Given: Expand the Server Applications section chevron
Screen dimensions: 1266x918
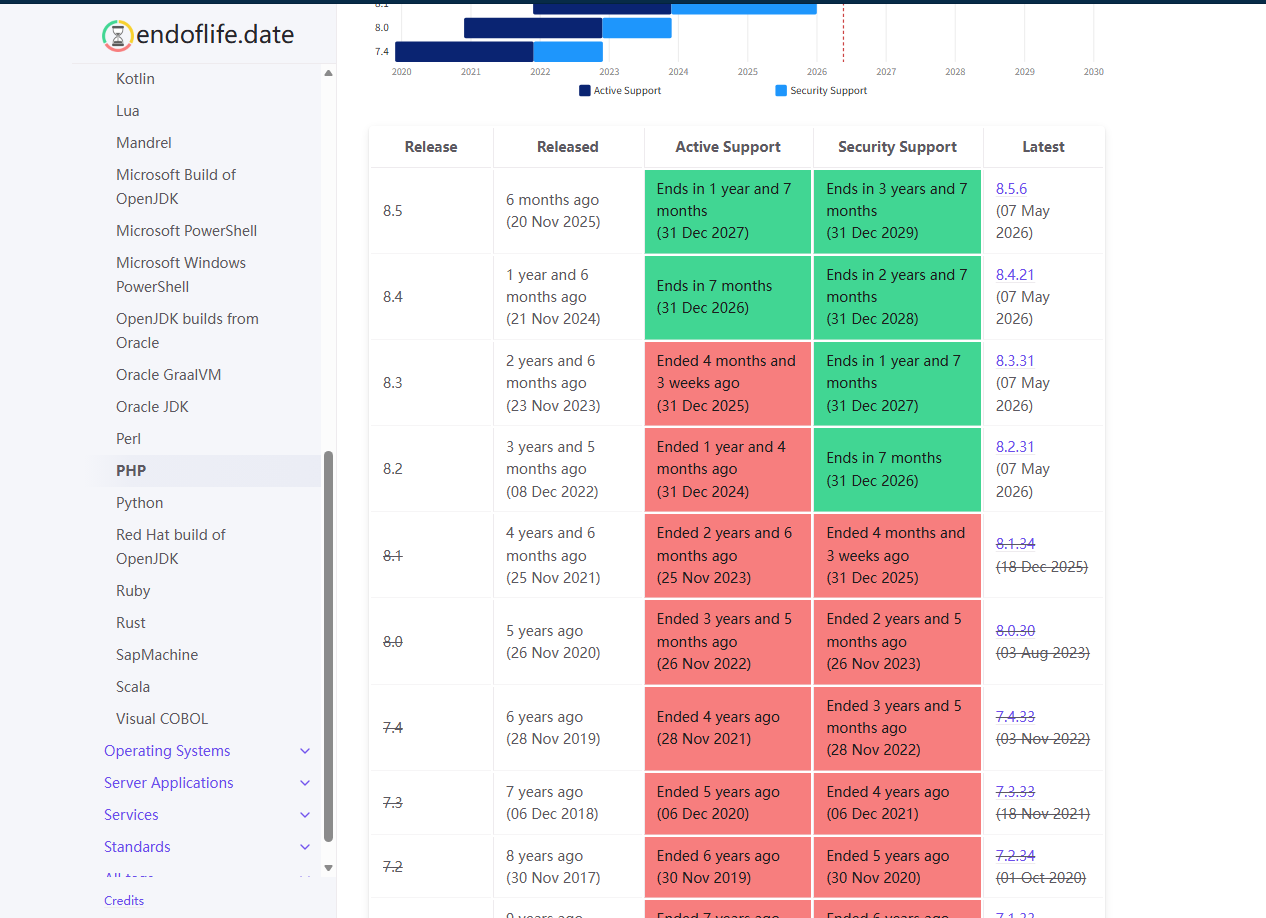Looking at the screenshot, I should 305,783.
